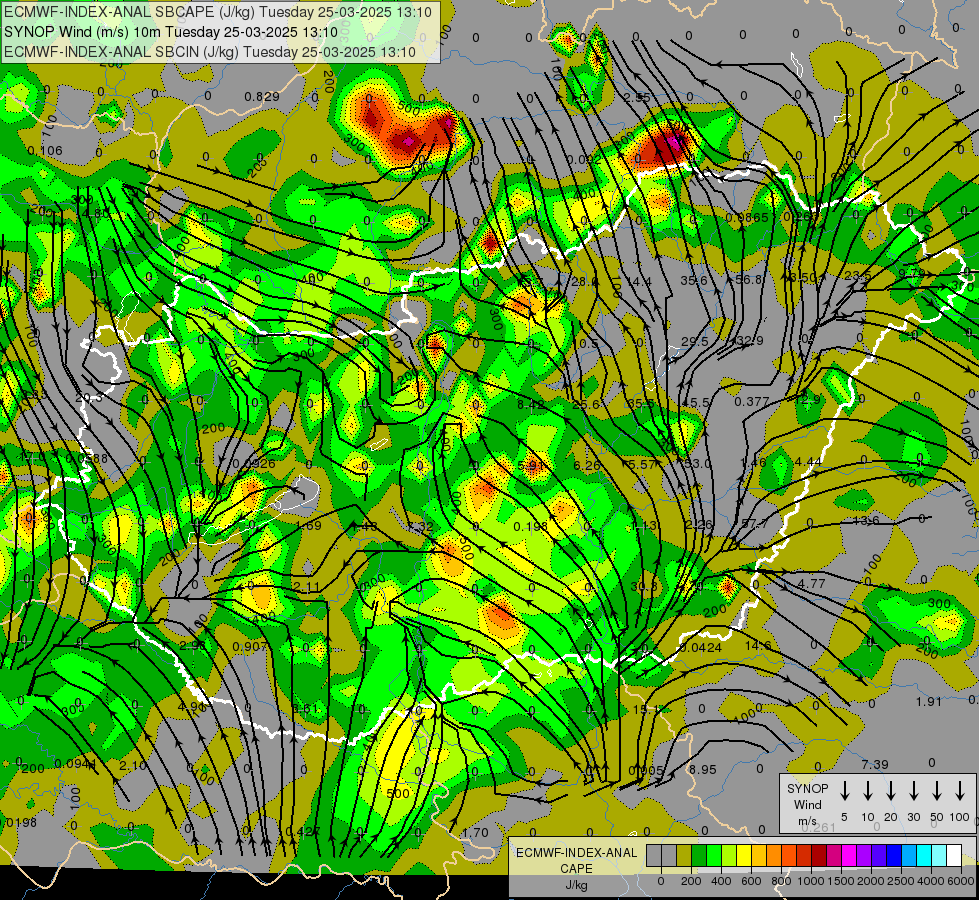The height and width of the screenshot is (900, 979).
Task: Select the lime green CAPE legend swatch
Action: click(x=729, y=856)
